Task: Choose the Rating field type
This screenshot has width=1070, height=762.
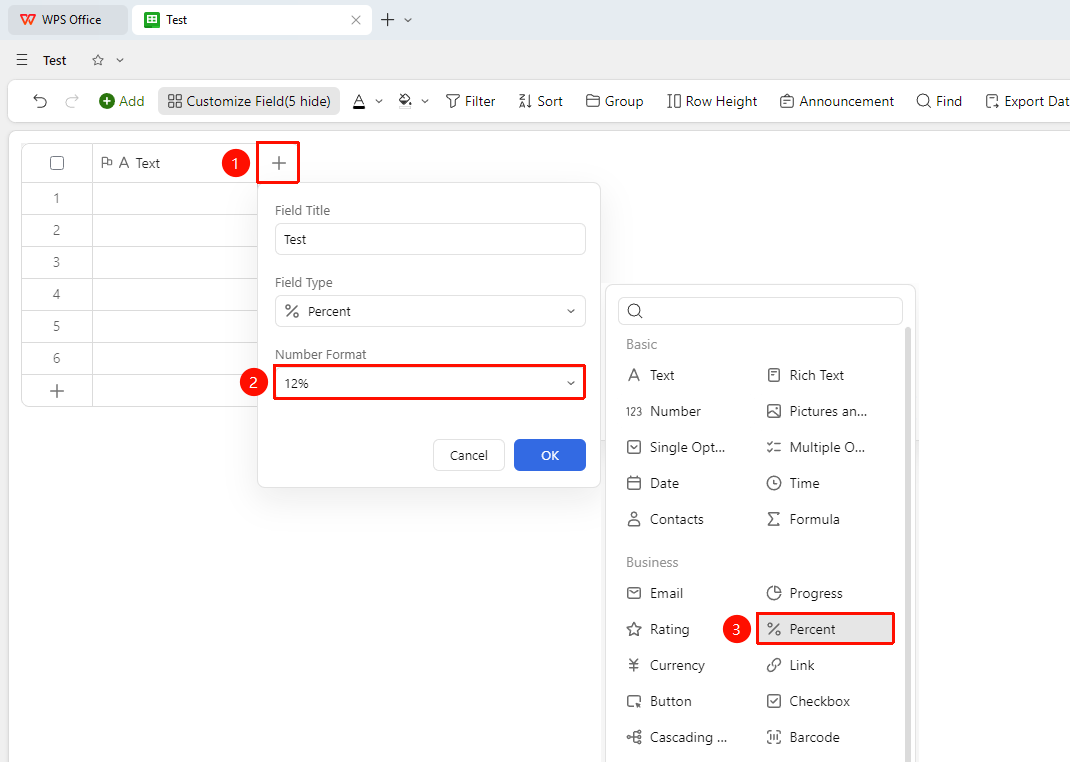Action: (x=658, y=629)
